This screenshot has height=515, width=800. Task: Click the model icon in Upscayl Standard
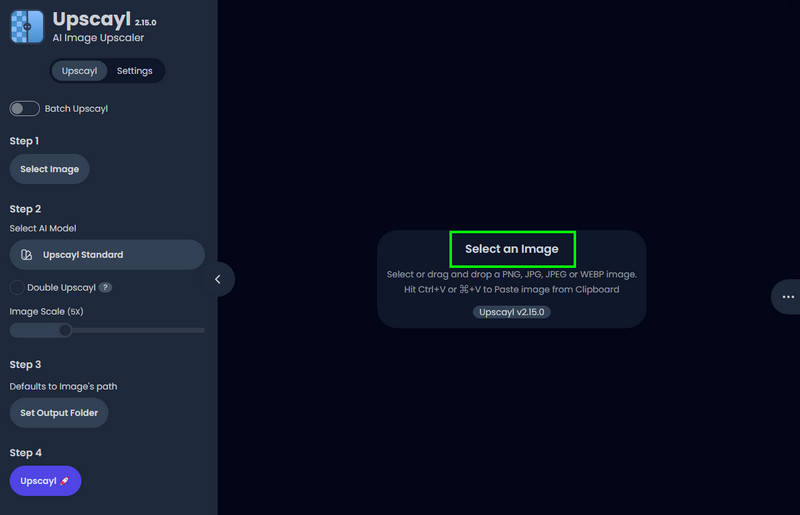click(x=27, y=255)
